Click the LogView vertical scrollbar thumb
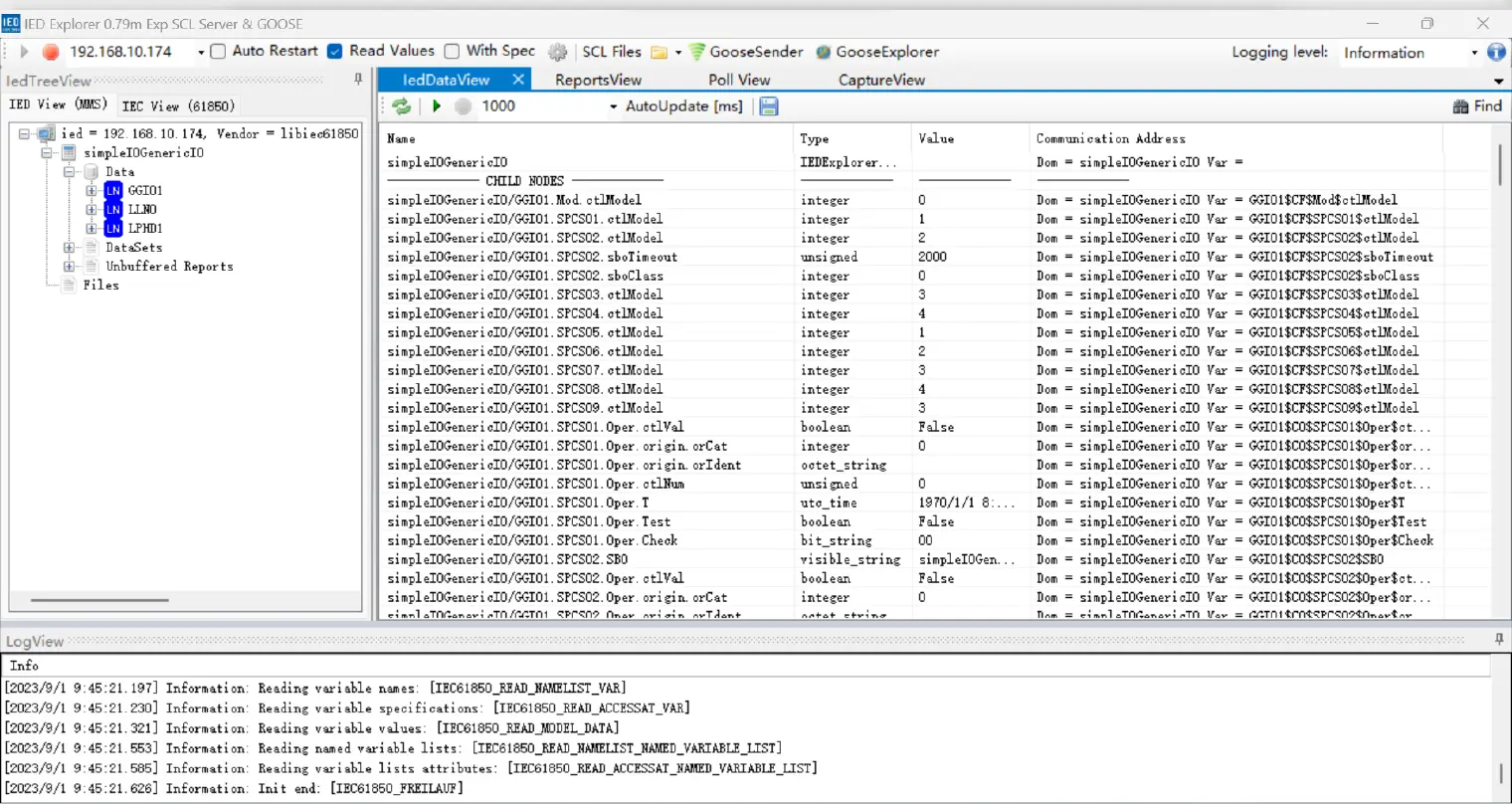The height and width of the screenshot is (804, 1512). point(1501,774)
